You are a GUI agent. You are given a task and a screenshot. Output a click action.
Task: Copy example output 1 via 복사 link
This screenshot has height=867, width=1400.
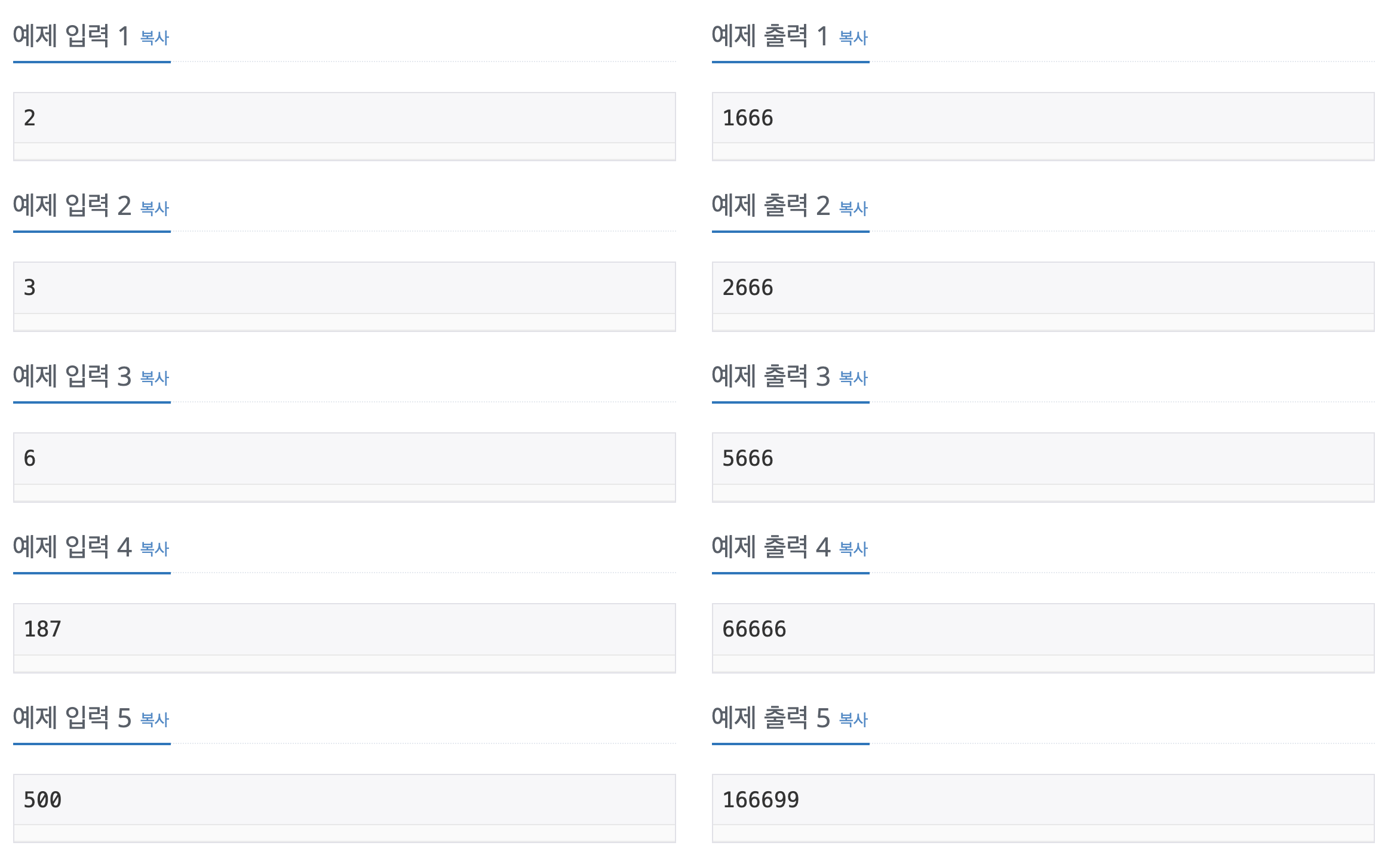tap(853, 38)
